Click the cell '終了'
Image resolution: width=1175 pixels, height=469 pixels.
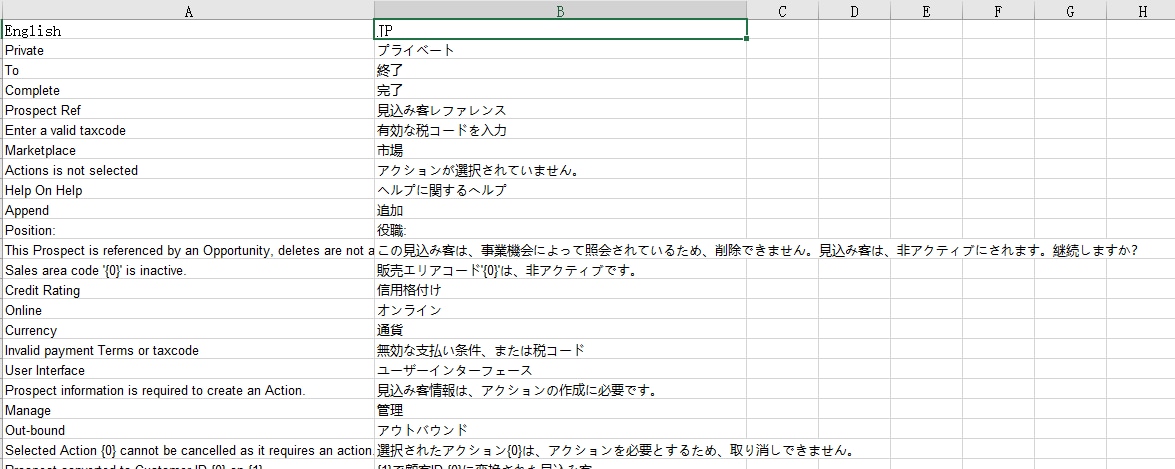(561, 70)
